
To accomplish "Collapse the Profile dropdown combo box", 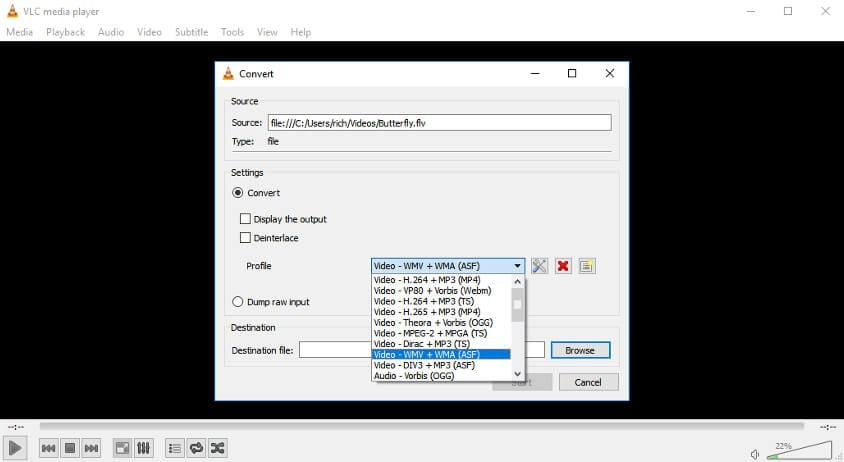I will 448,266.
